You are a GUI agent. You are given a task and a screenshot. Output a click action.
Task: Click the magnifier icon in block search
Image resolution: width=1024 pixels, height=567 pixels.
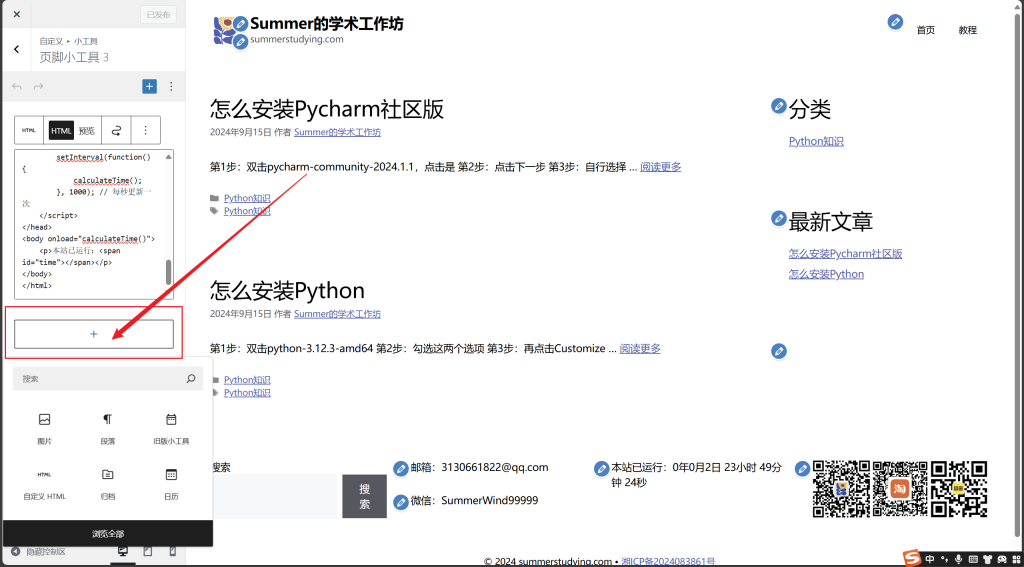(191, 378)
